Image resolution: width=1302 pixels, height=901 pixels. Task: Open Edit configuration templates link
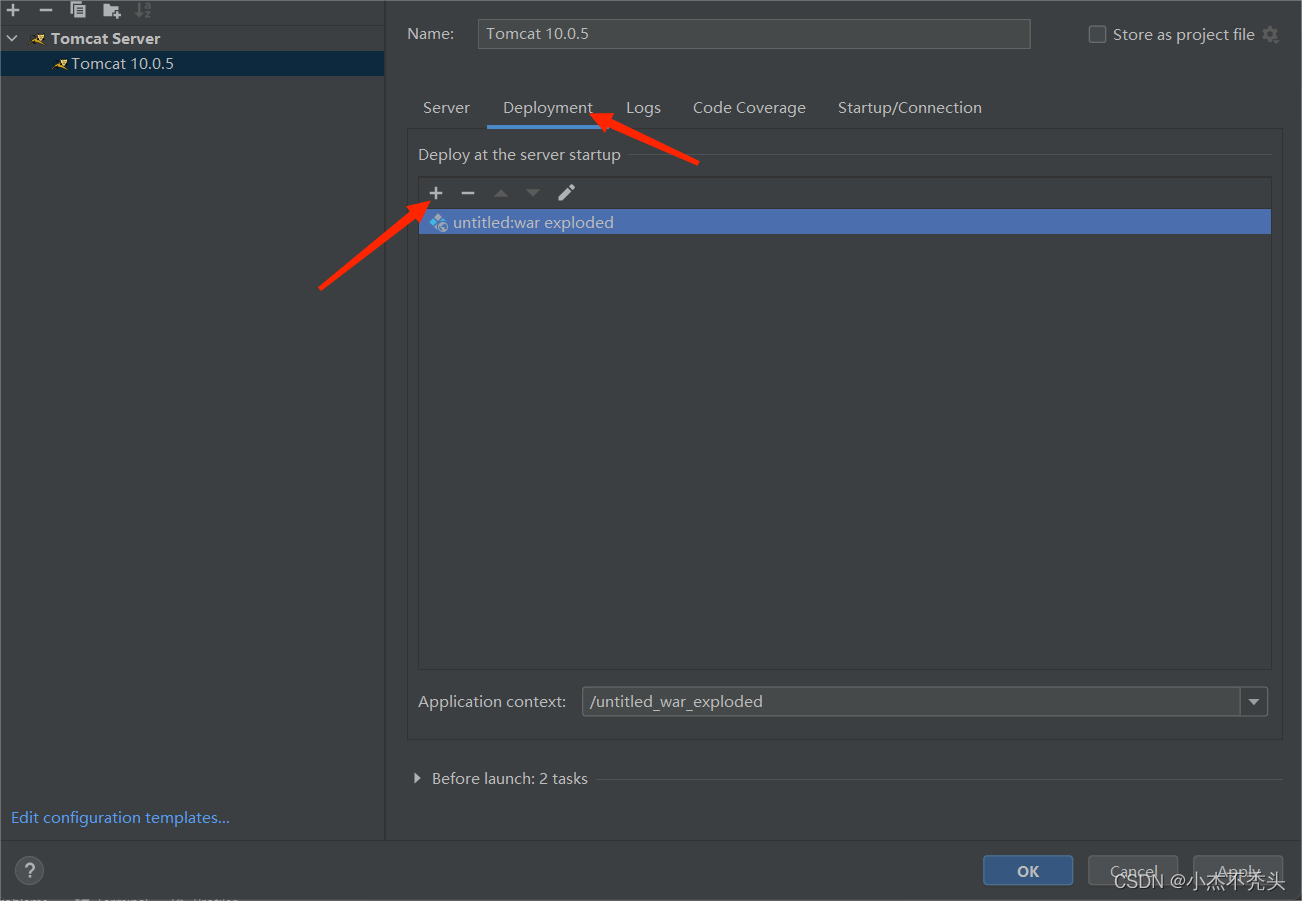pyautogui.click(x=120, y=818)
